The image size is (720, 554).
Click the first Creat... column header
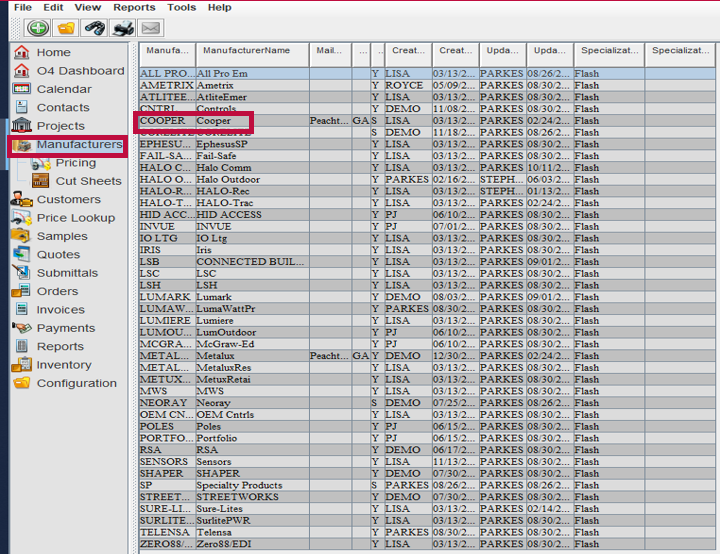tap(409, 55)
